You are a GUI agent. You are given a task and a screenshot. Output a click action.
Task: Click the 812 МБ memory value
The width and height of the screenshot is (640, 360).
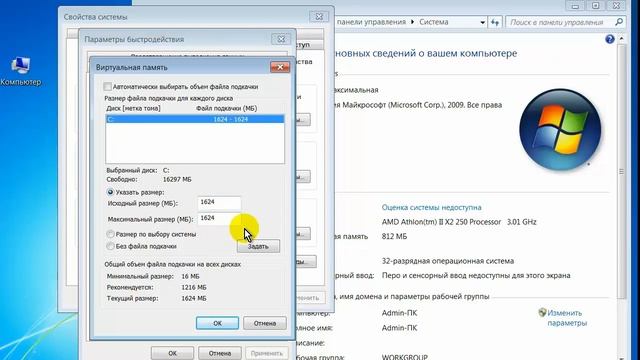[x=394, y=236]
